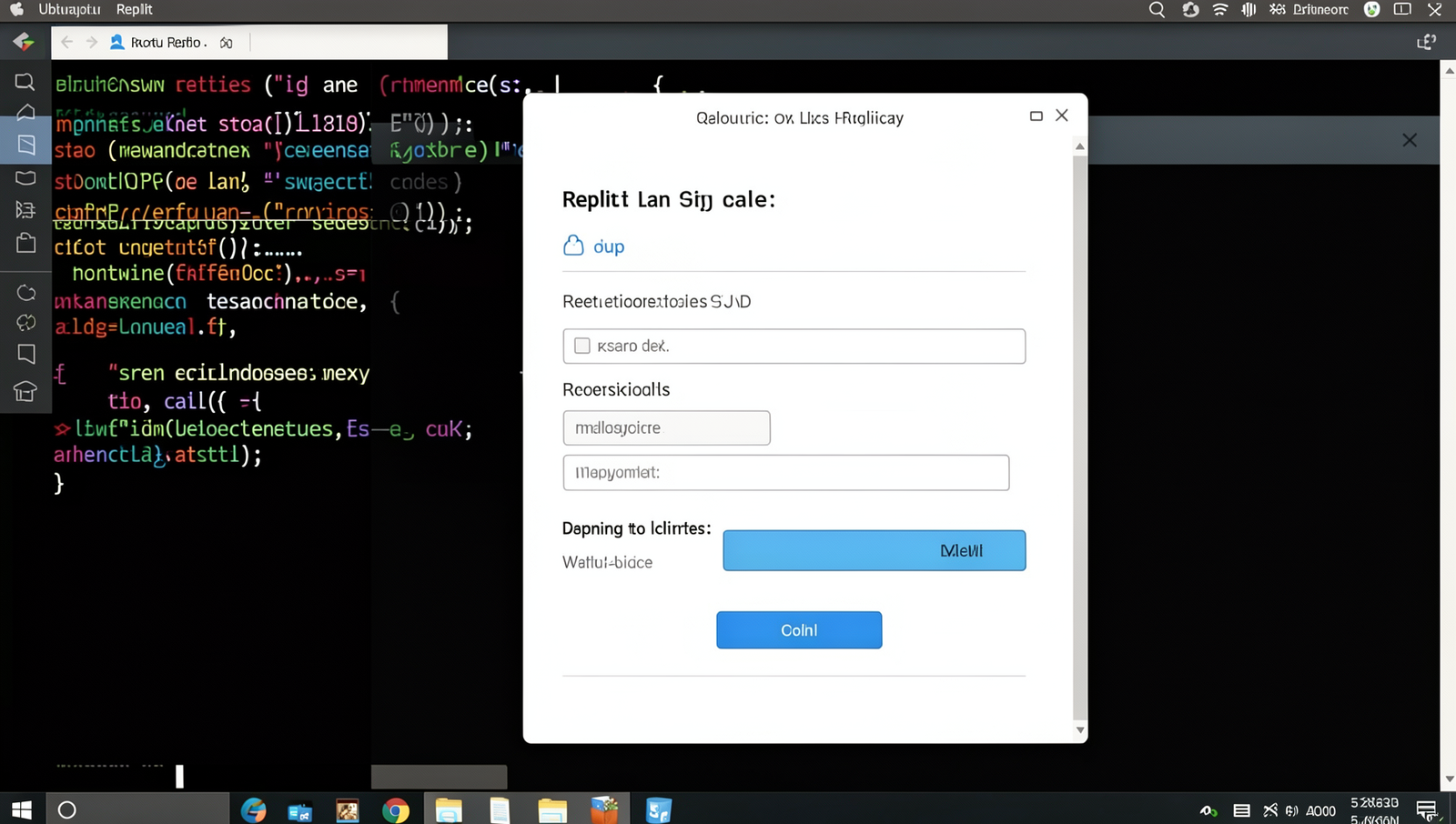Viewport: 1456px width, 824px height.
Task: Click the dialog title "Qaloutric: Oк Lkcs FRıgliicay"
Action: (x=800, y=118)
